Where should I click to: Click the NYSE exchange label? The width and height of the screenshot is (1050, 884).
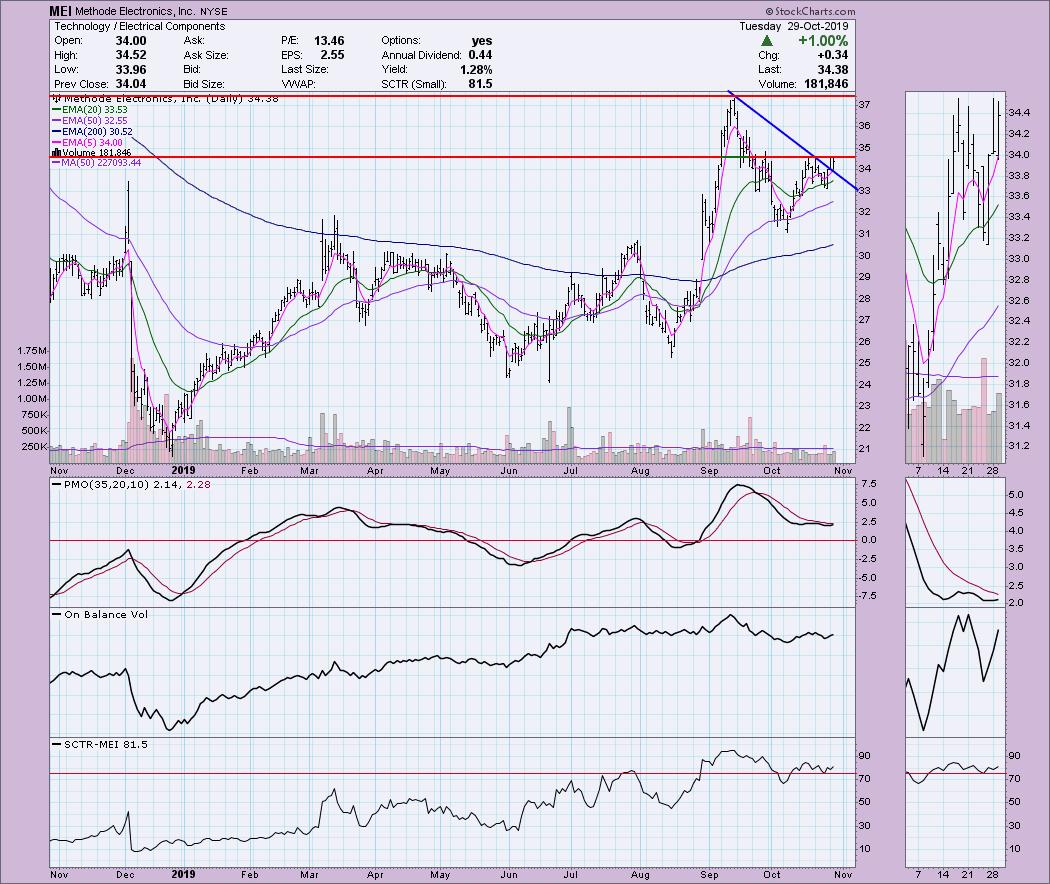coord(213,11)
